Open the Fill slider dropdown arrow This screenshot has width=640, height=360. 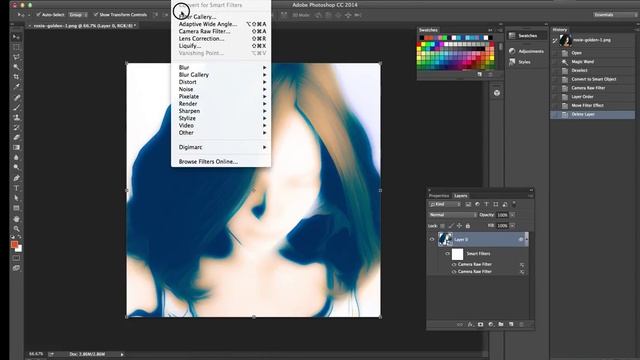pyautogui.click(x=512, y=226)
